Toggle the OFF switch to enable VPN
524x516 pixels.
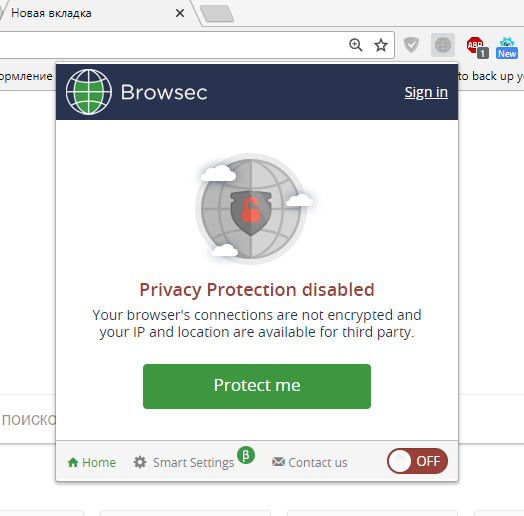pos(417,461)
